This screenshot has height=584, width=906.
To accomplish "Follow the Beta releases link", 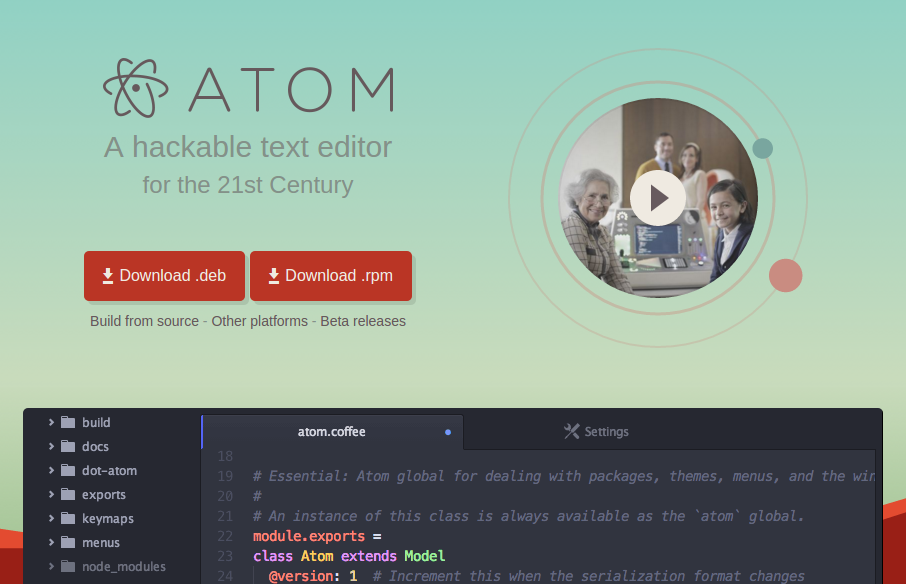I will pyautogui.click(x=363, y=321).
